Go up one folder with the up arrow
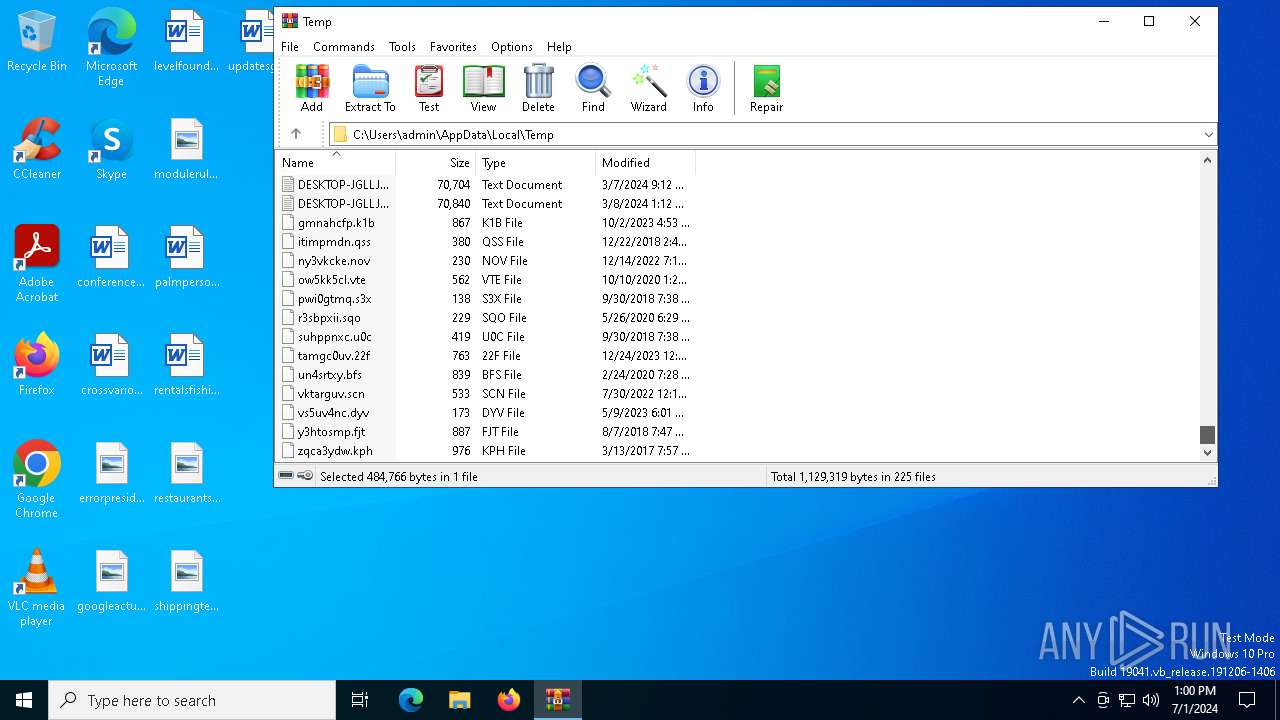Screen dimensions: 1280x720 296,134
